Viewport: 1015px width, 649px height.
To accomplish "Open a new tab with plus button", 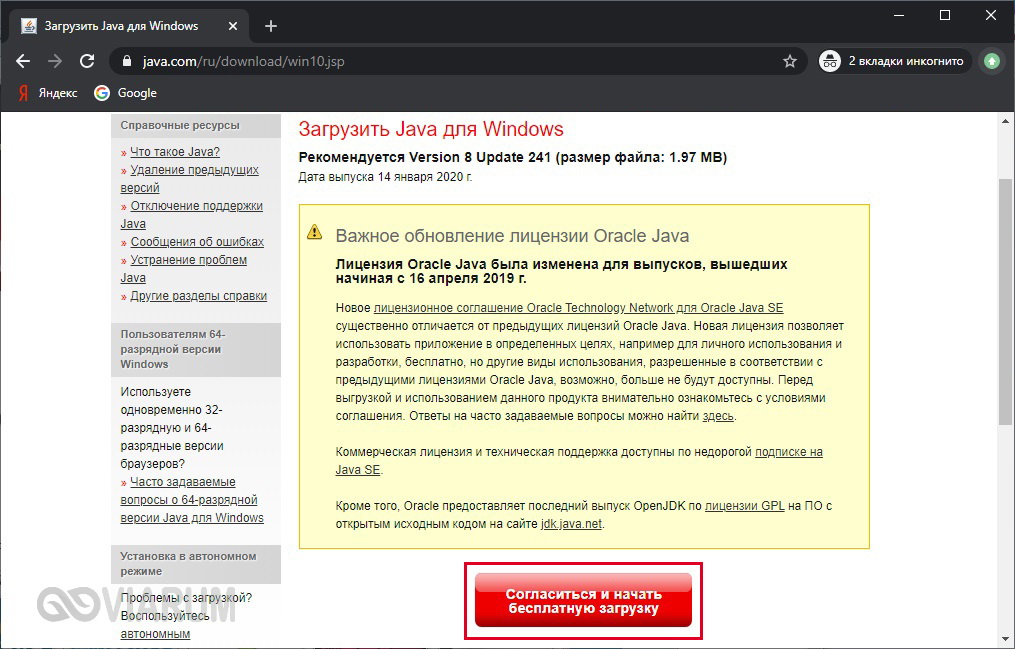I will pos(270,26).
